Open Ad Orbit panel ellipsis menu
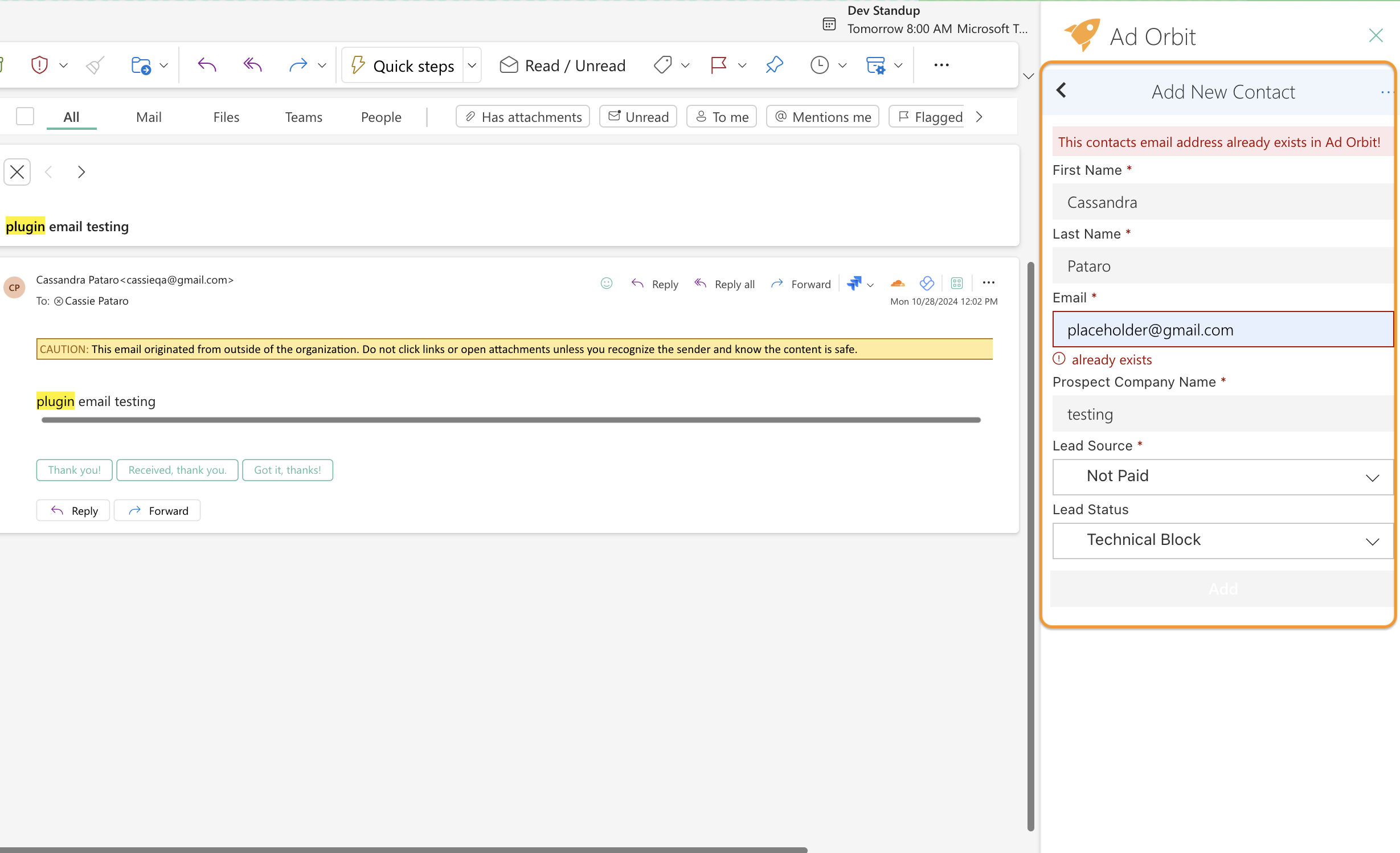This screenshot has width=1400, height=853. (x=1386, y=92)
